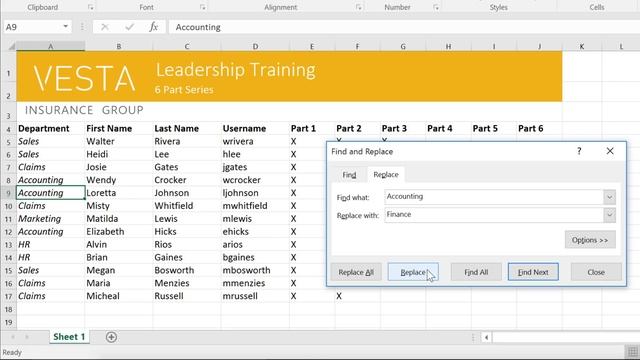Click the horizontal scrollbar track
Screen dimensions: 640x360
[x=566, y=337]
